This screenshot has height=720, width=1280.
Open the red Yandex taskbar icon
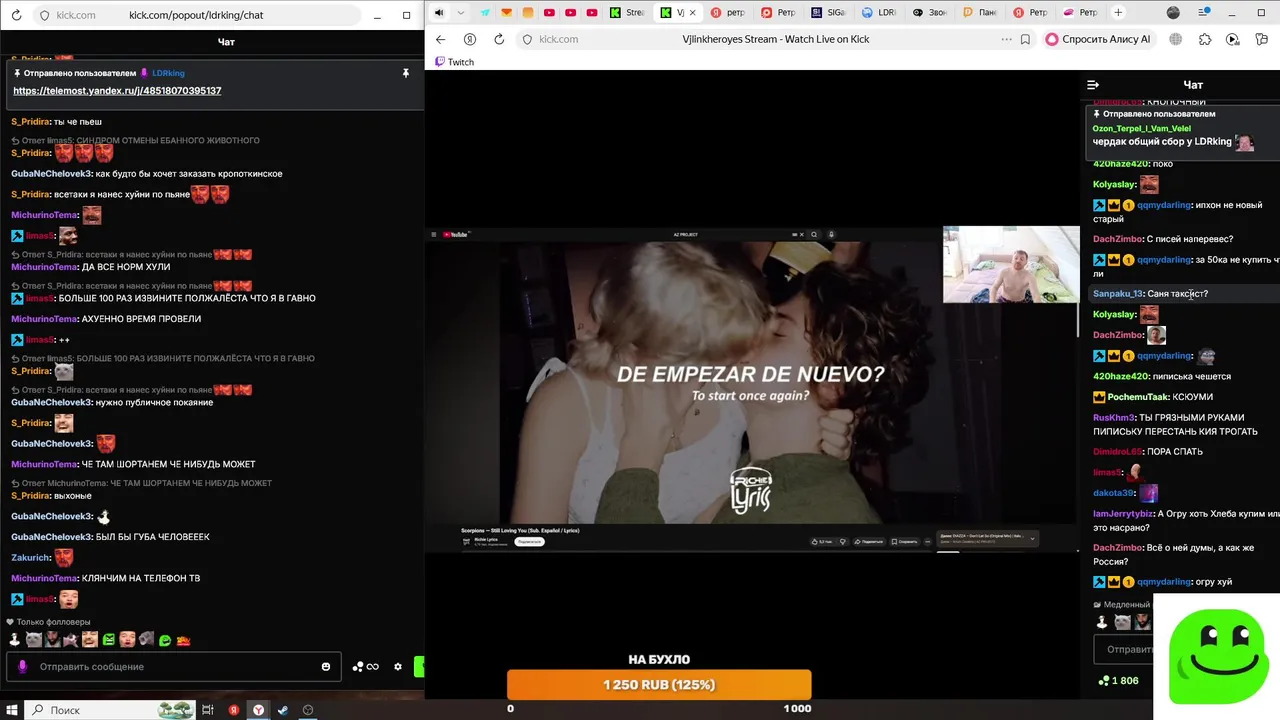point(234,710)
